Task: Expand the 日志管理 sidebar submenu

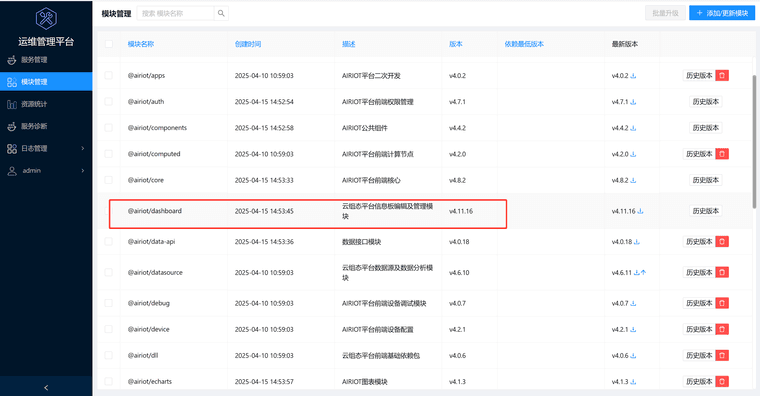Action: tap(46, 148)
